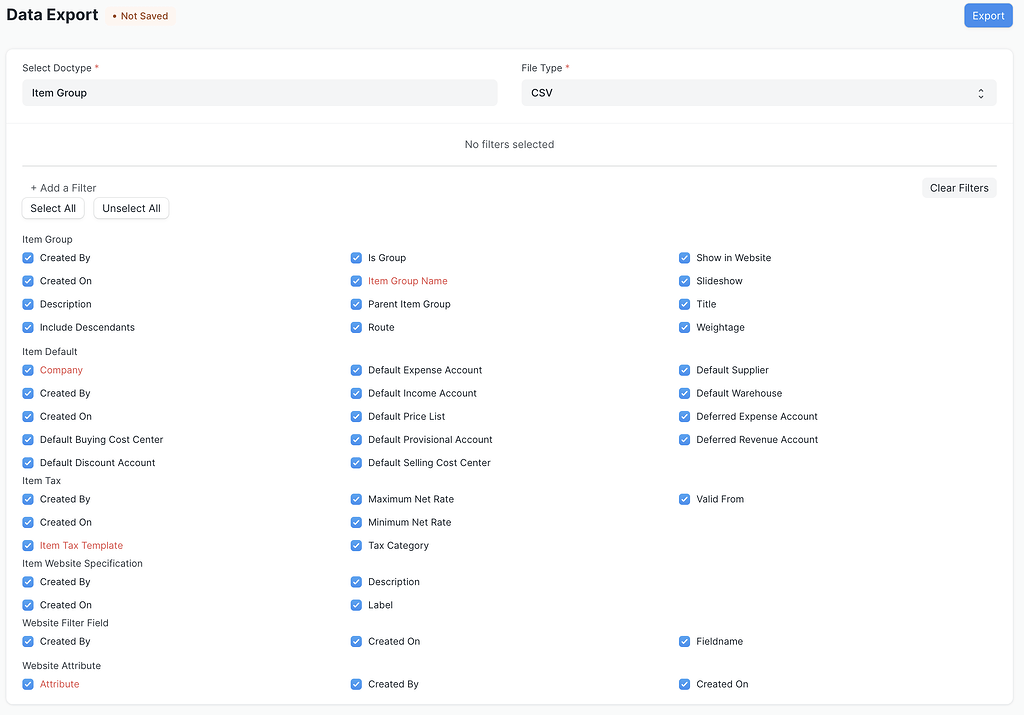Click the Select Doctype field
1024x715 pixels.
coord(260,91)
